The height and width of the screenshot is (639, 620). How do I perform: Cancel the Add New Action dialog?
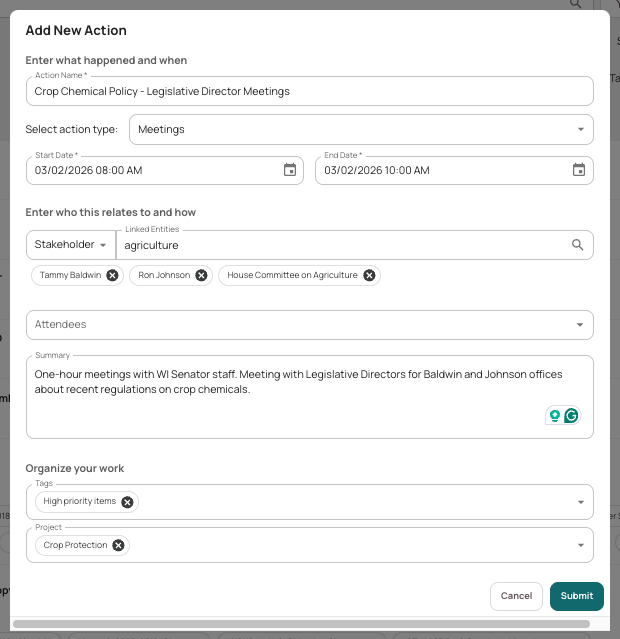click(516, 596)
